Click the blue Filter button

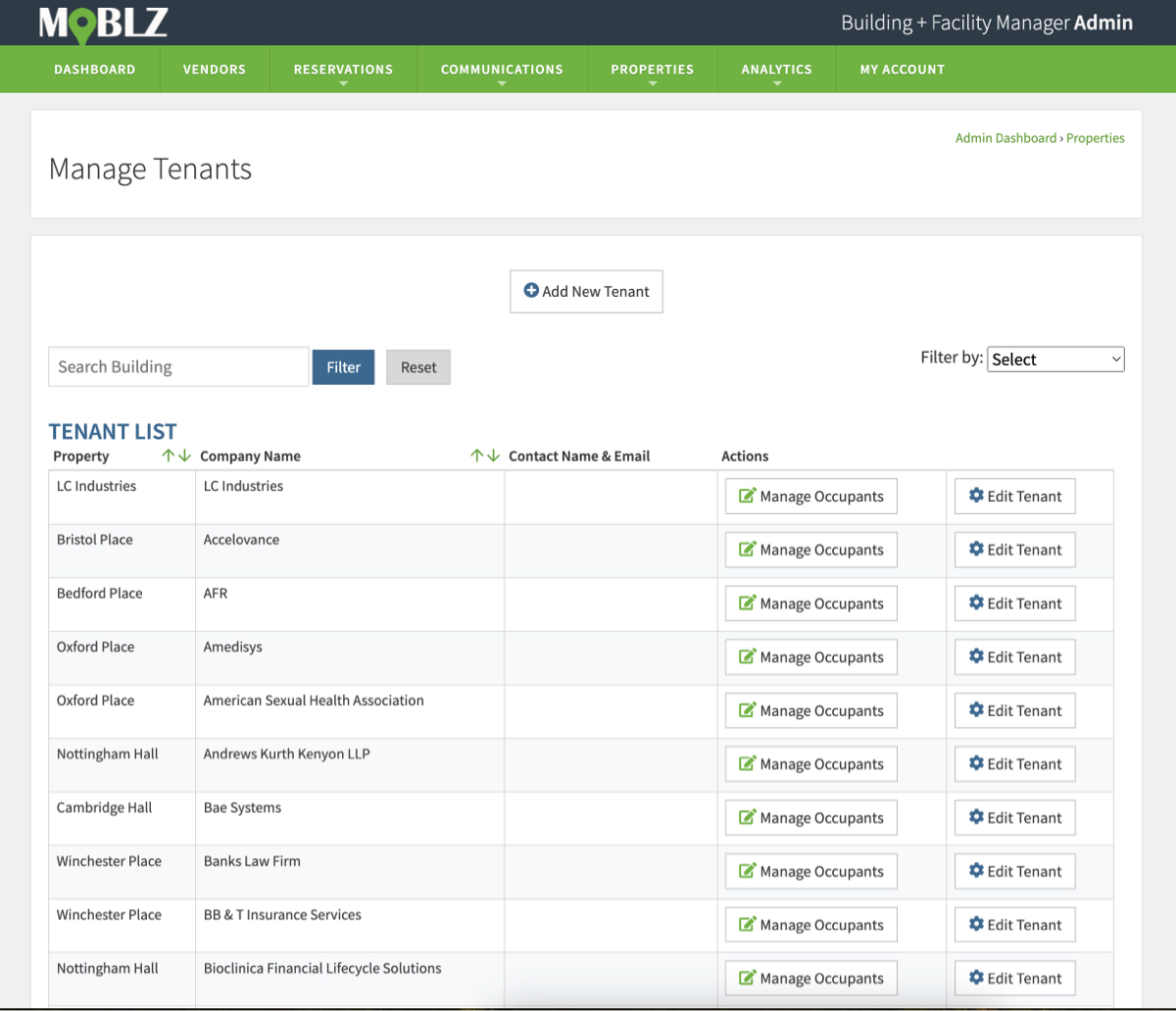click(343, 367)
